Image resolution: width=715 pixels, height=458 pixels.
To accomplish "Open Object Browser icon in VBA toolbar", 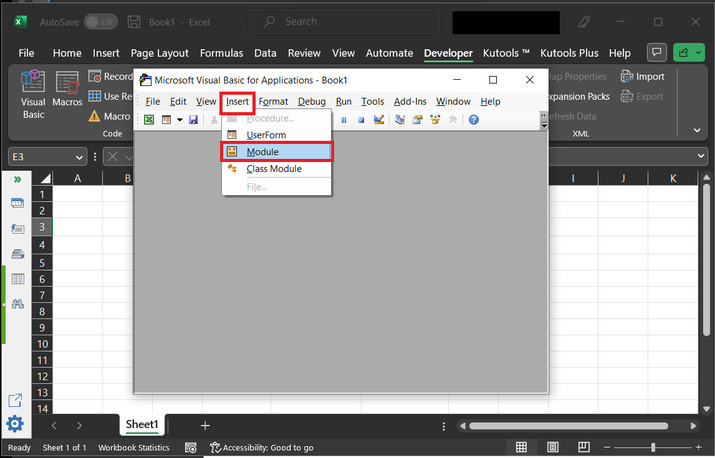I will [435, 120].
